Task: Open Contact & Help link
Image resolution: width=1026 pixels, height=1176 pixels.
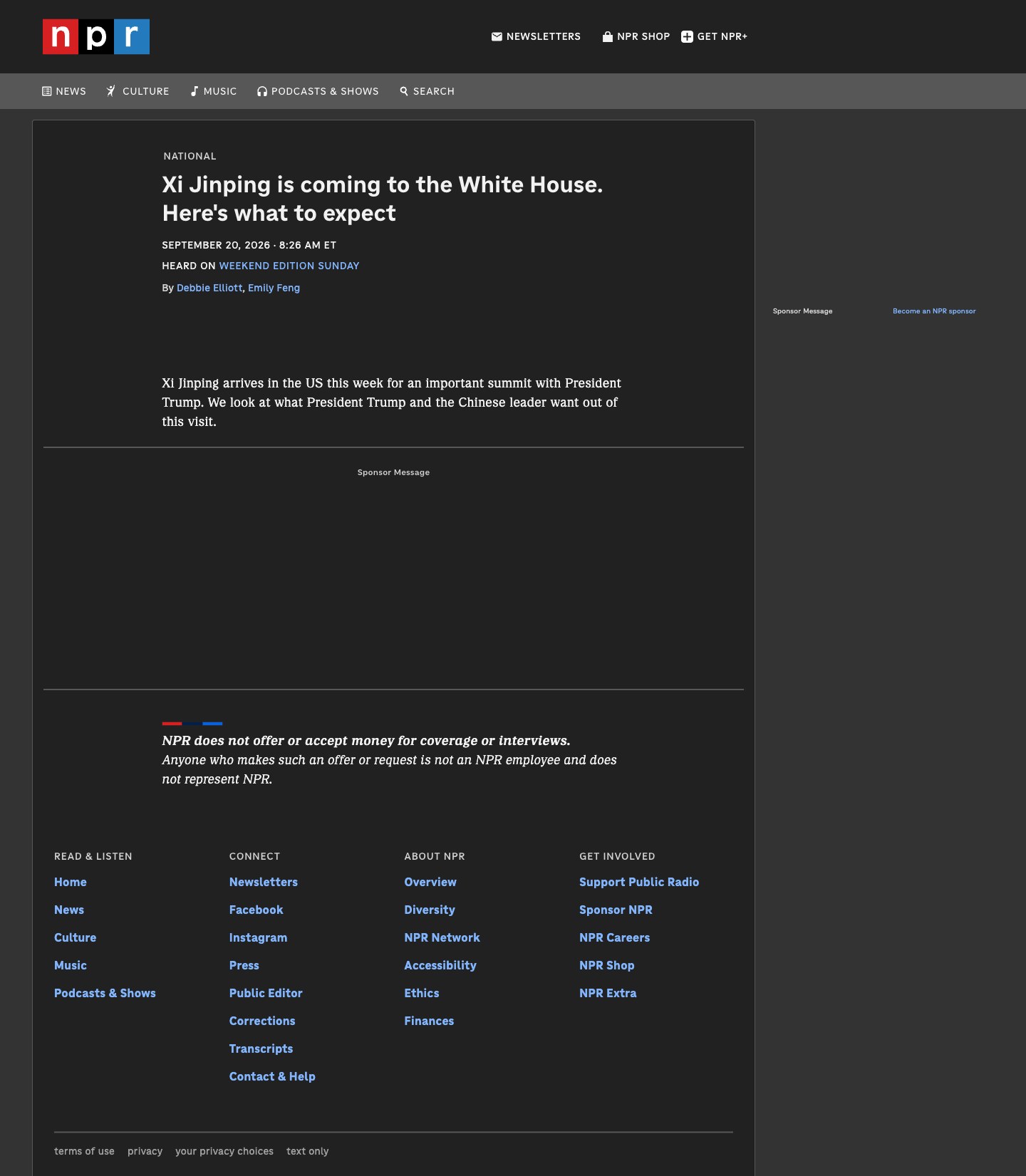Action: pyautogui.click(x=272, y=1076)
